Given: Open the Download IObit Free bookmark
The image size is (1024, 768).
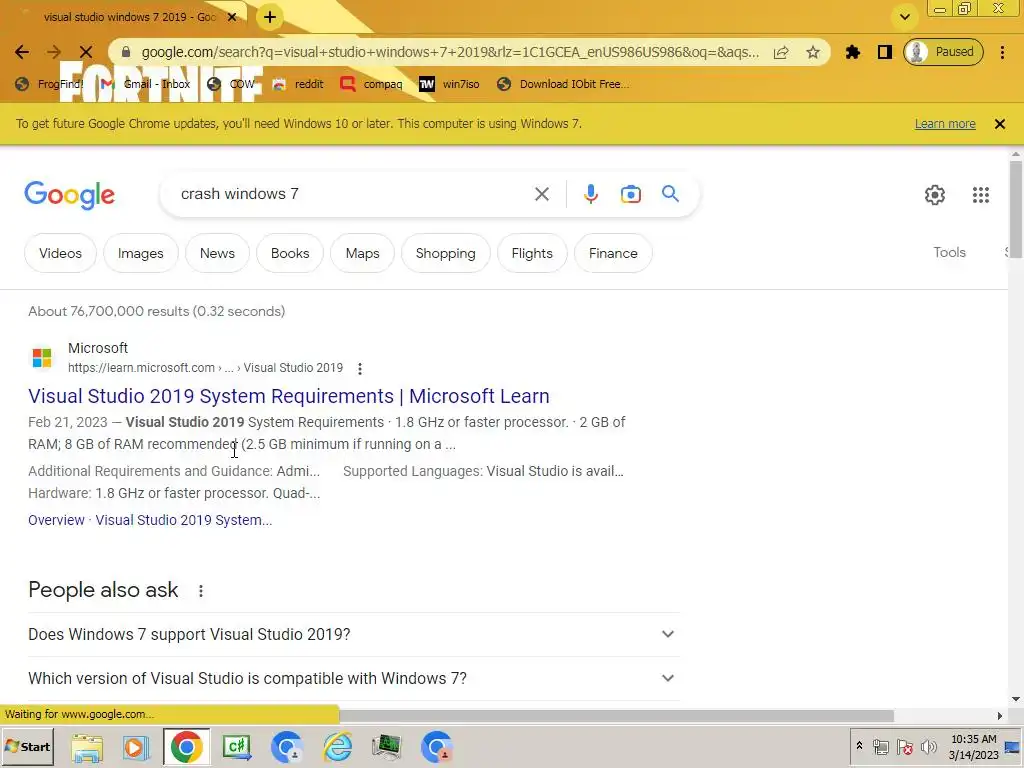Looking at the screenshot, I should click(x=563, y=84).
